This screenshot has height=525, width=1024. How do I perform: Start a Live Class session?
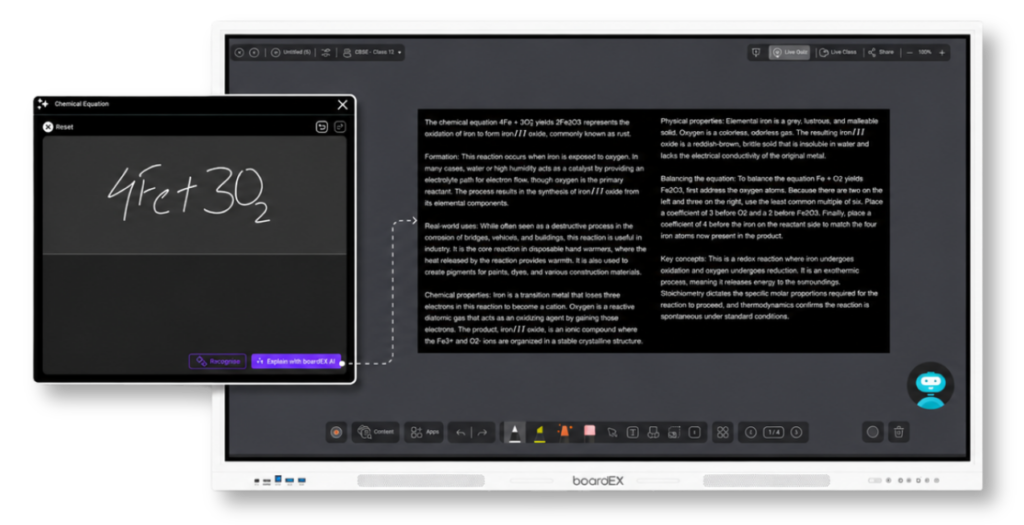click(x=838, y=52)
